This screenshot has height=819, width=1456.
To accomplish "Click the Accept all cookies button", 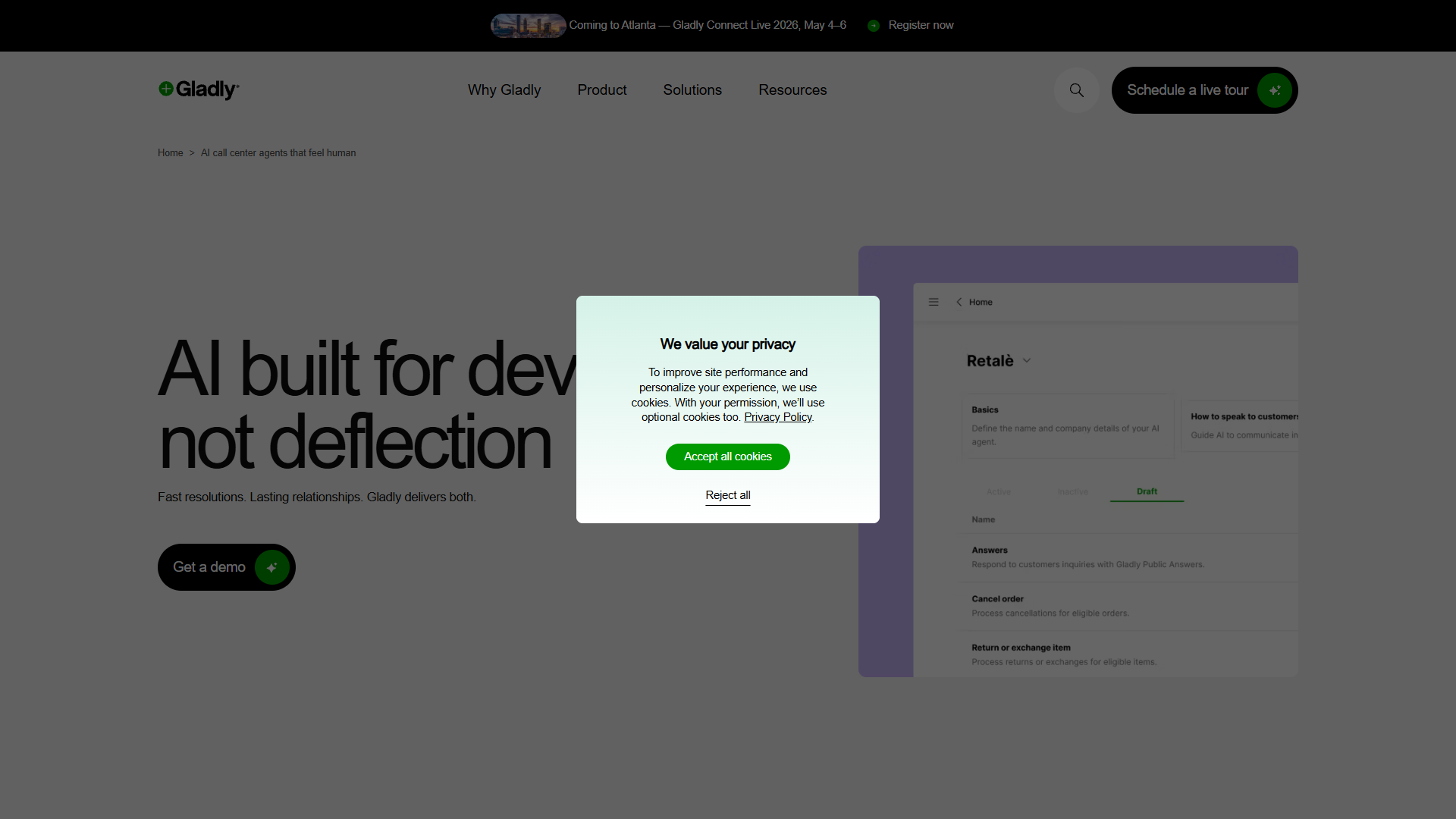I will click(728, 457).
